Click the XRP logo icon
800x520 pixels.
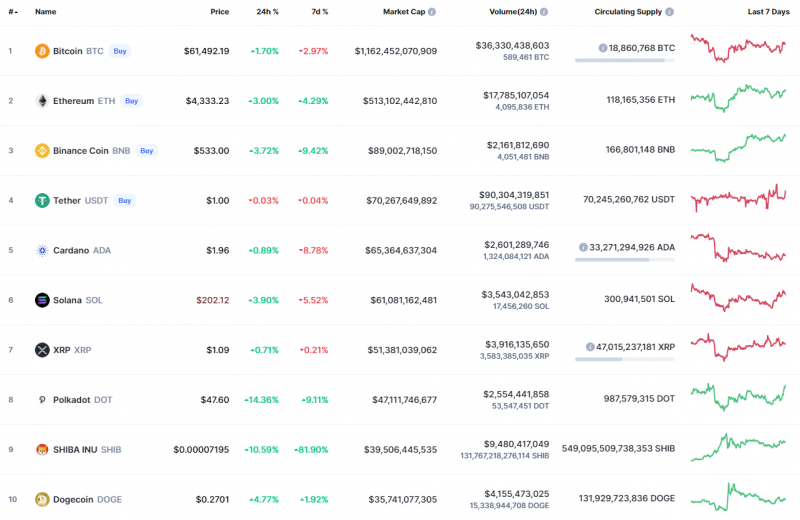(x=42, y=350)
